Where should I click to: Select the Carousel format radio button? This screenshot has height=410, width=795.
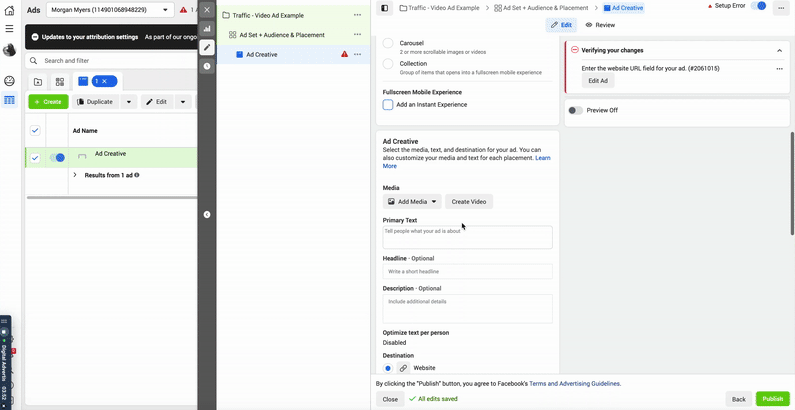coord(388,44)
